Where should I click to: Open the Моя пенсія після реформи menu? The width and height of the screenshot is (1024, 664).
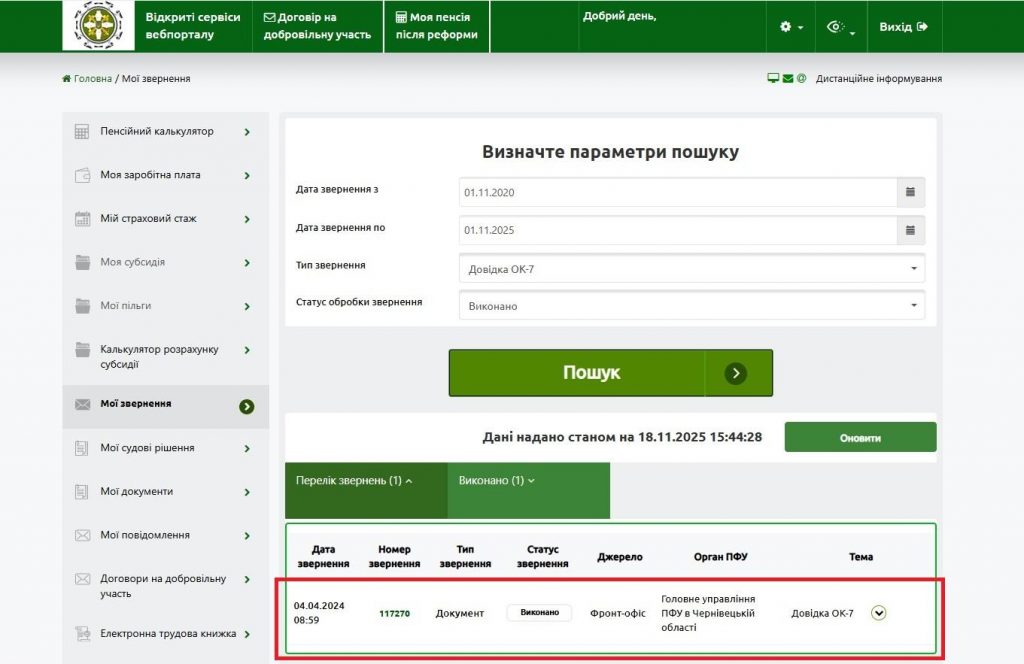coord(436,25)
